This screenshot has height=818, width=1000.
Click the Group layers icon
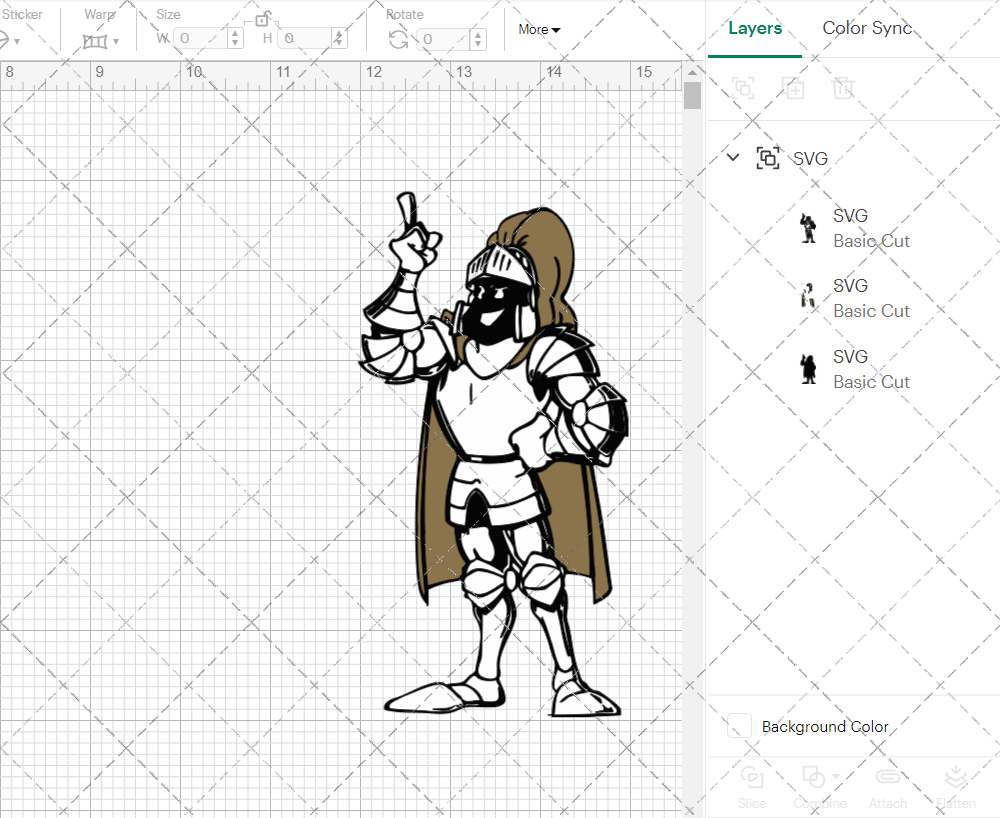click(x=743, y=88)
